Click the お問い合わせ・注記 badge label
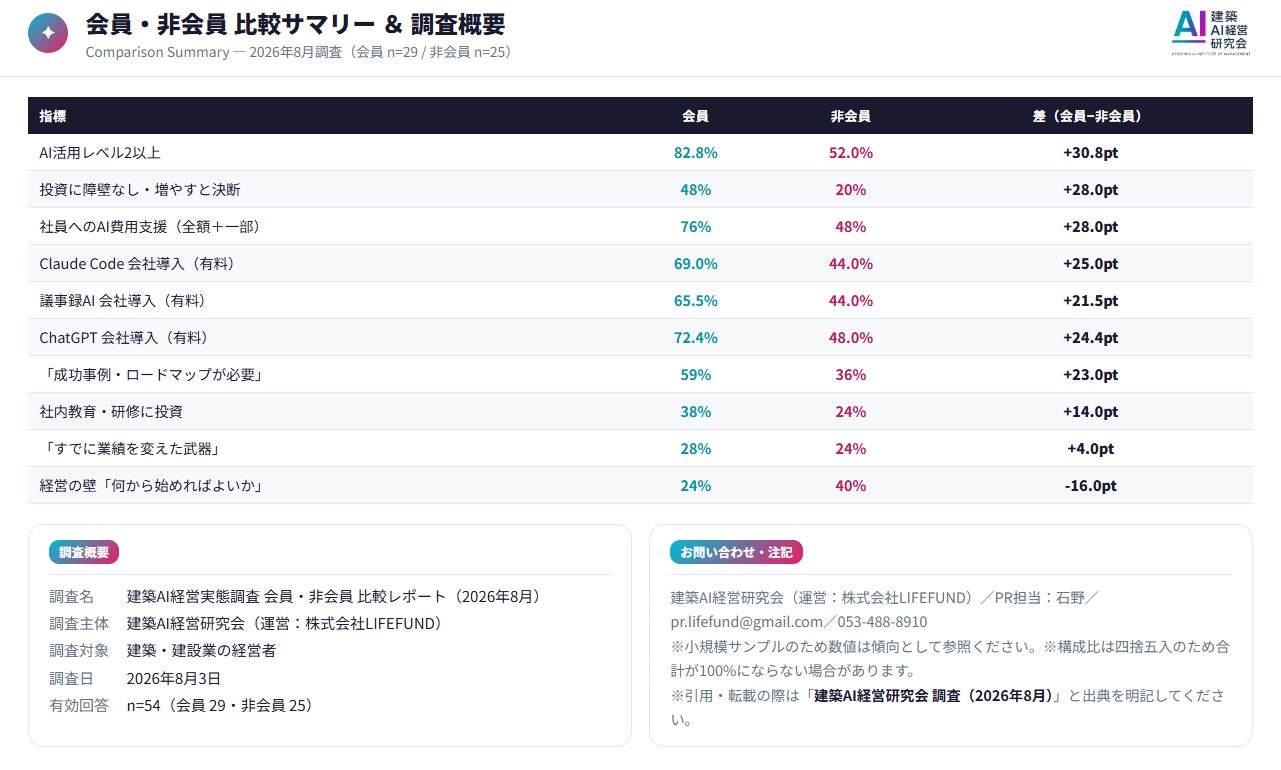 736,552
